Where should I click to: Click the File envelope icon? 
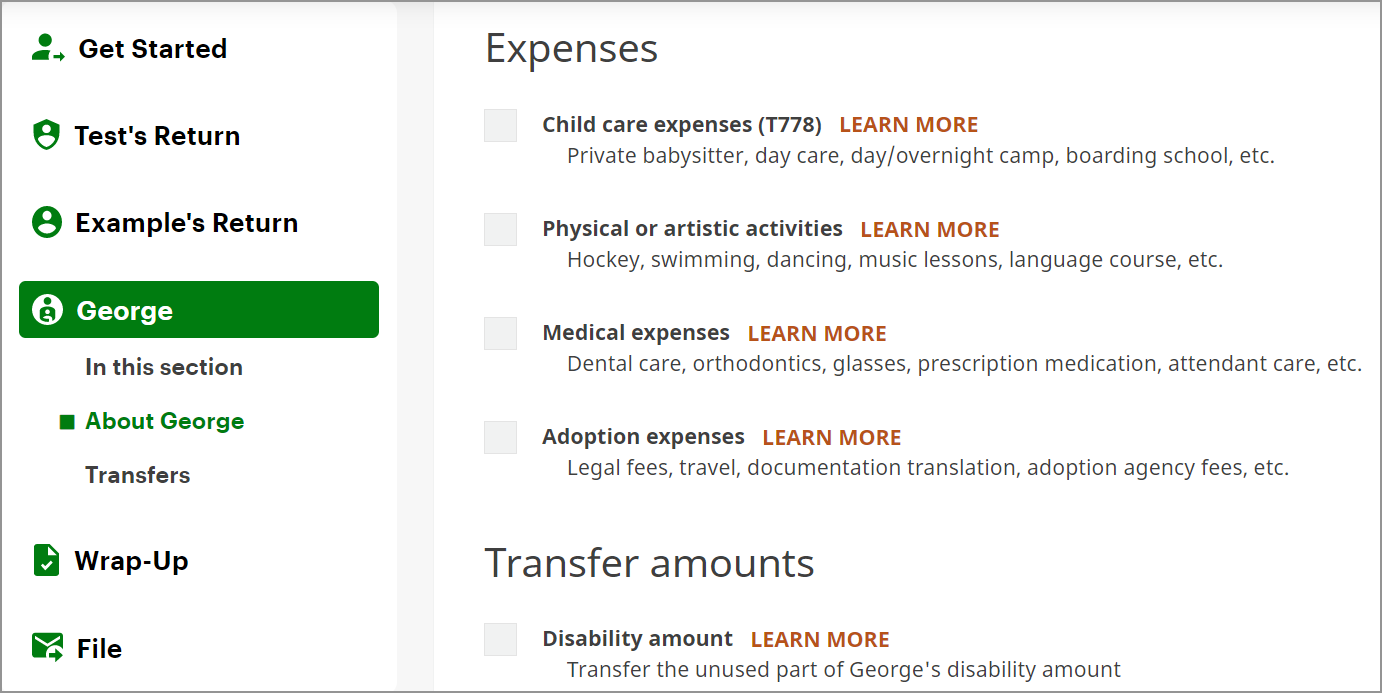[x=48, y=647]
